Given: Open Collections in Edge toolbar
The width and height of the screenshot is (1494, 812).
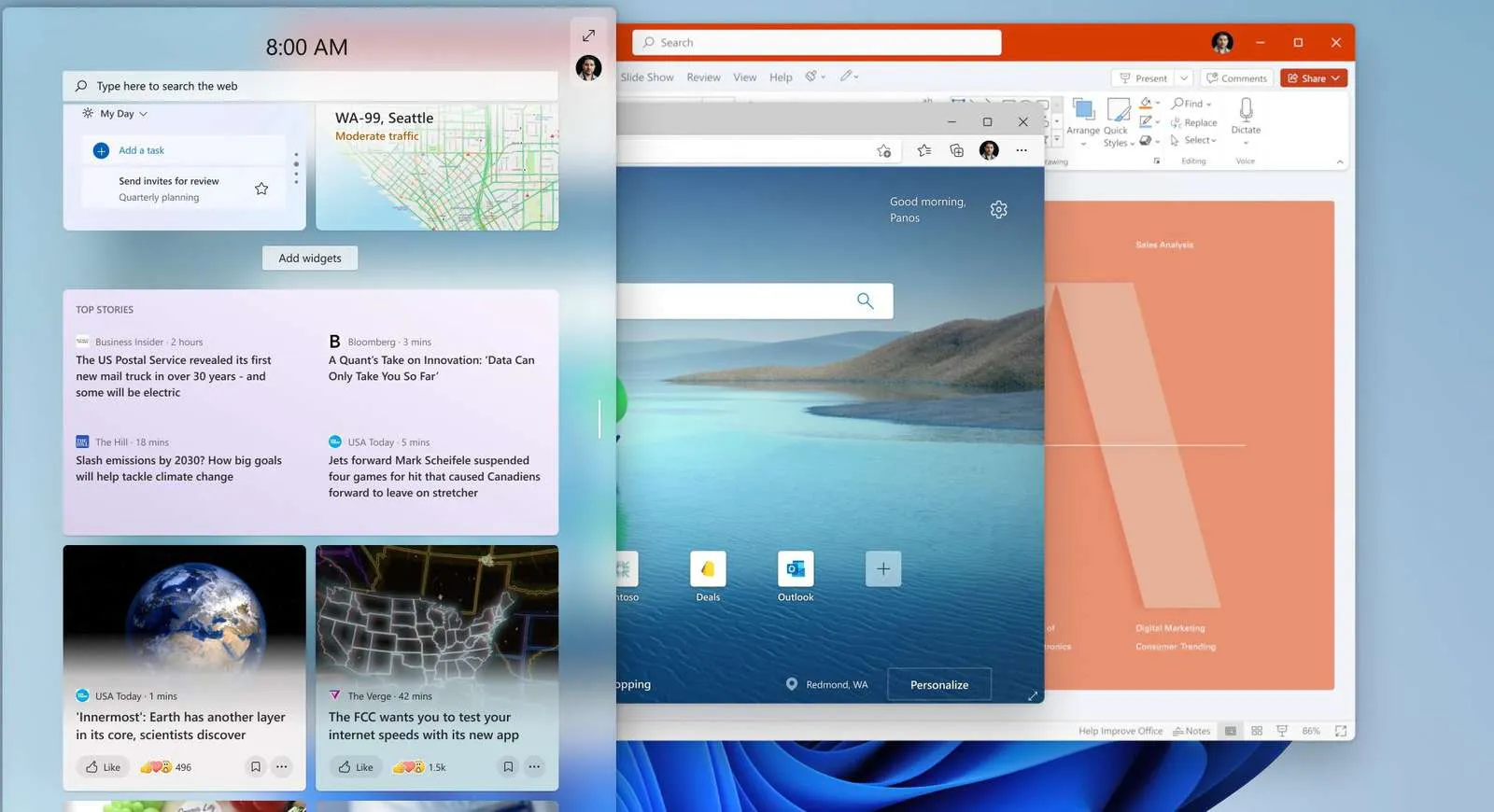Looking at the screenshot, I should [956, 150].
